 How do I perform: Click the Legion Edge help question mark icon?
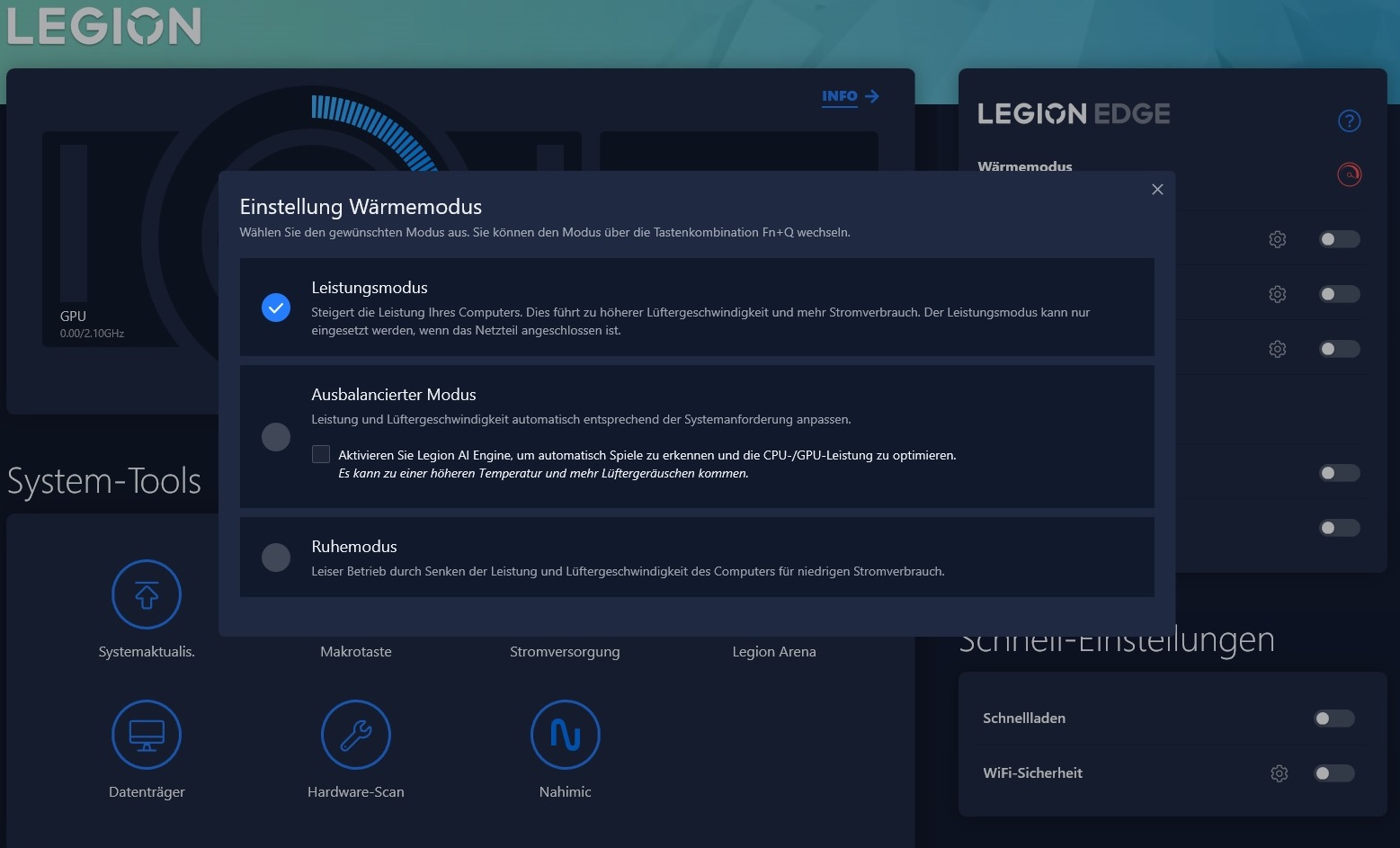pyautogui.click(x=1349, y=121)
